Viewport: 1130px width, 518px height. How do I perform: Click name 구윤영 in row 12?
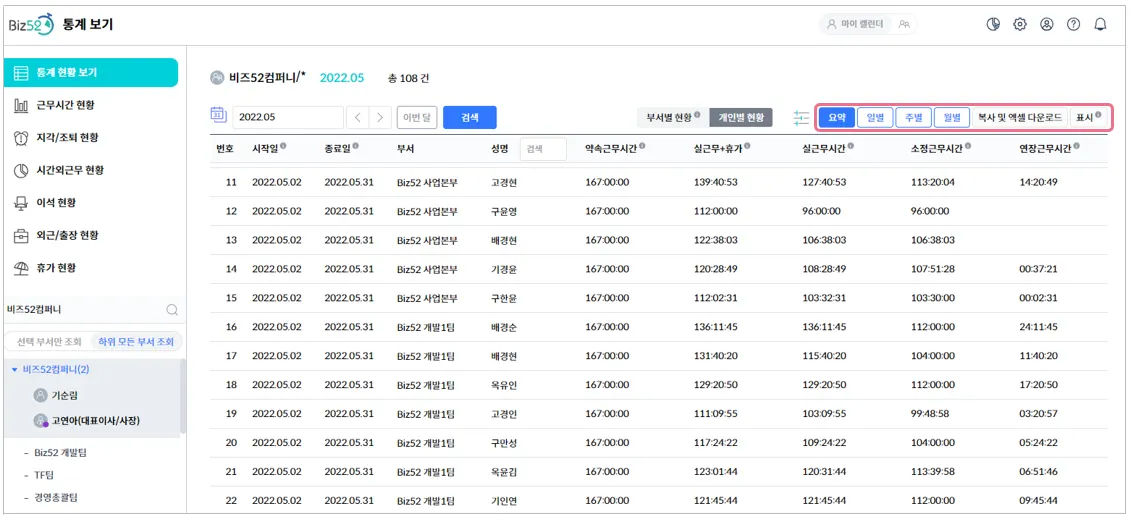[x=503, y=211]
